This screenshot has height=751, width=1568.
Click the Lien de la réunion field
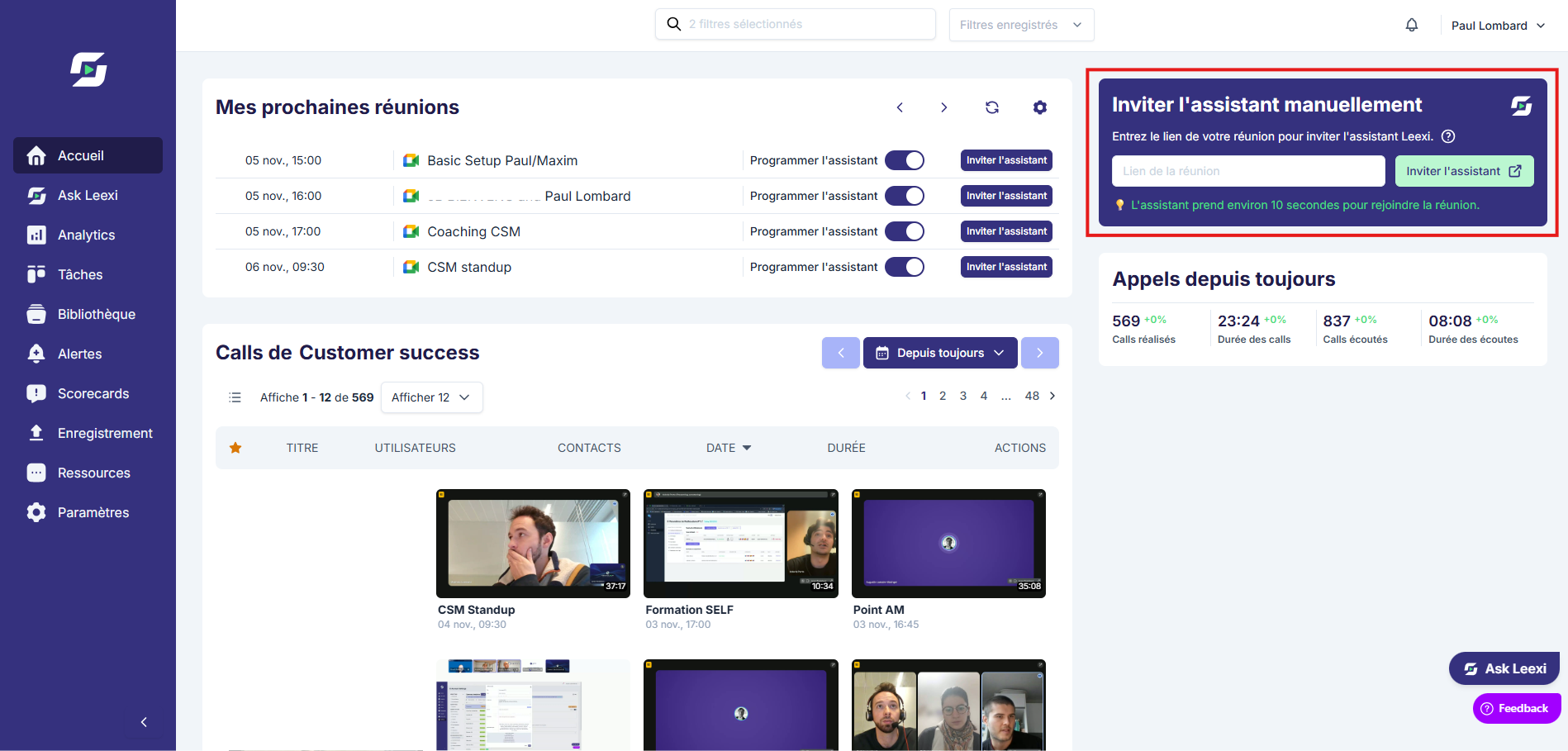[1248, 171]
